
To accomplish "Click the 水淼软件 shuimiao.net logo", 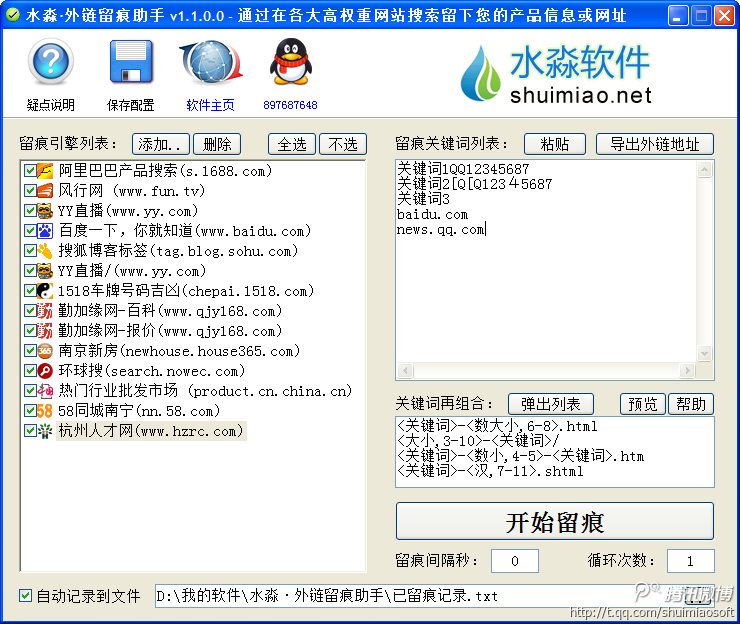I will pyautogui.click(x=556, y=74).
